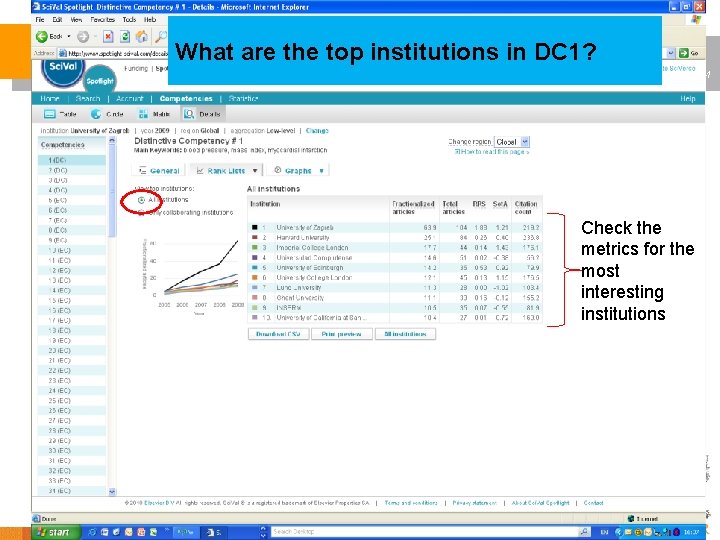Screen dimensions: 720x540
Task: Click University of Edinburgh in the table
Action: (x=309, y=267)
